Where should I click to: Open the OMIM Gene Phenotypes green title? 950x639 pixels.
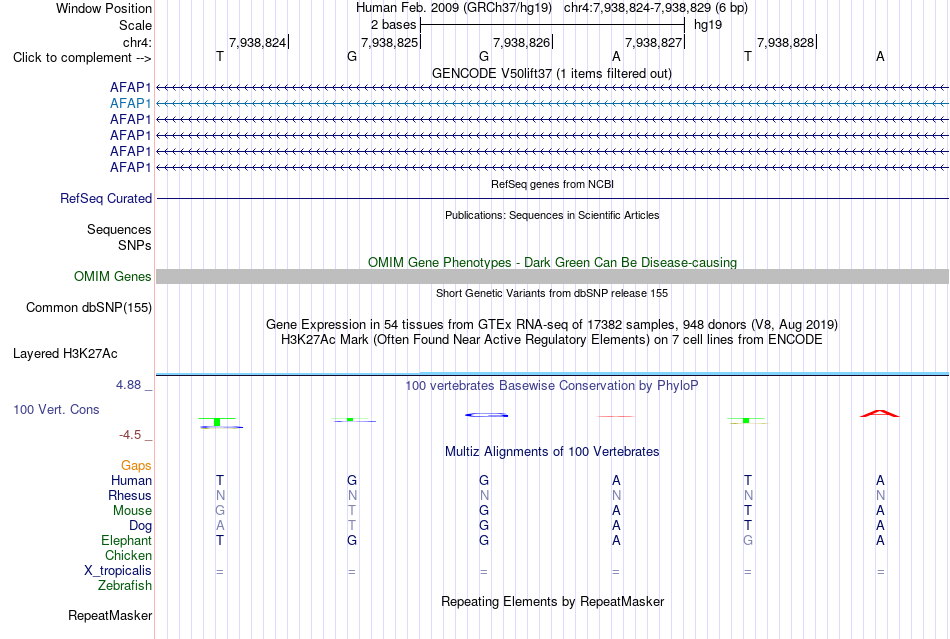552,262
